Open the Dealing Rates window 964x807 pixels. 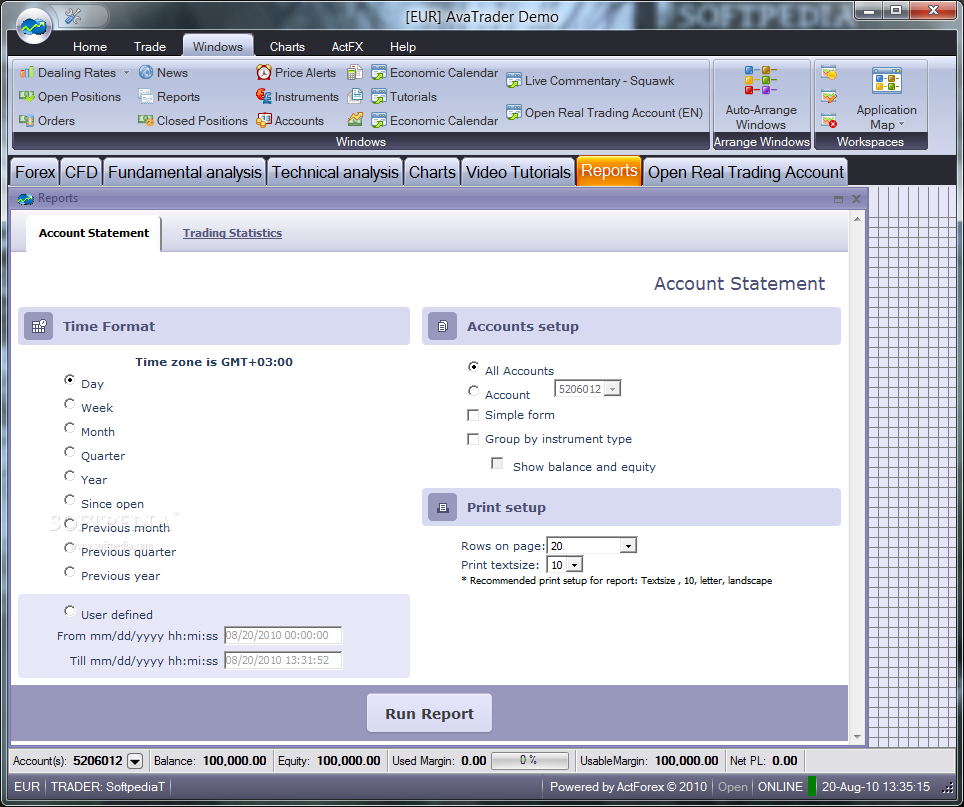[x=68, y=73]
